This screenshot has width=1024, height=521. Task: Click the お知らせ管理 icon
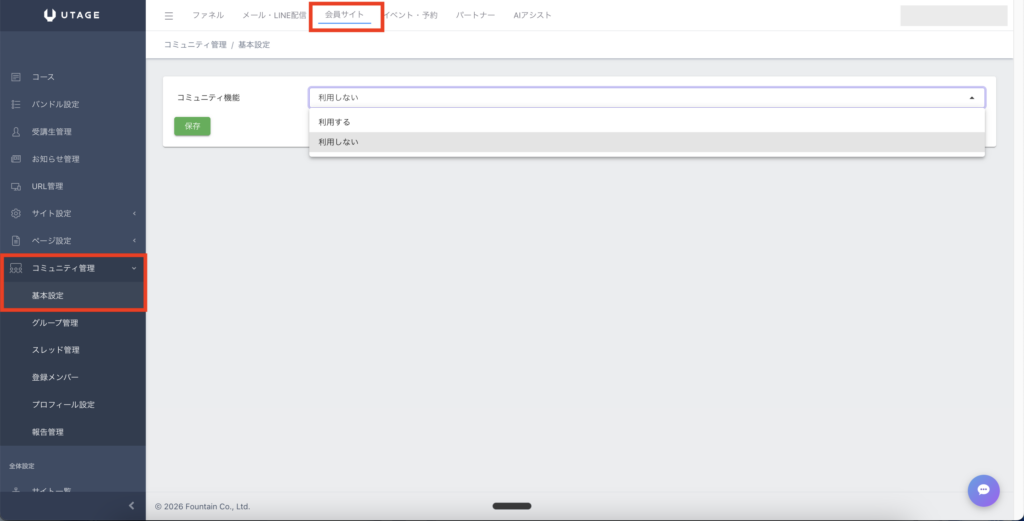point(16,159)
